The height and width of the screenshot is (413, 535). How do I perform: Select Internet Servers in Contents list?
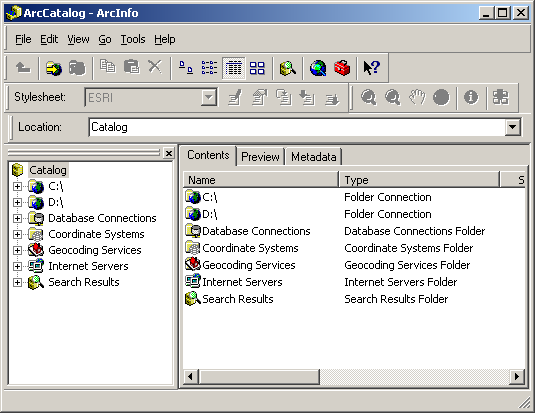234,282
